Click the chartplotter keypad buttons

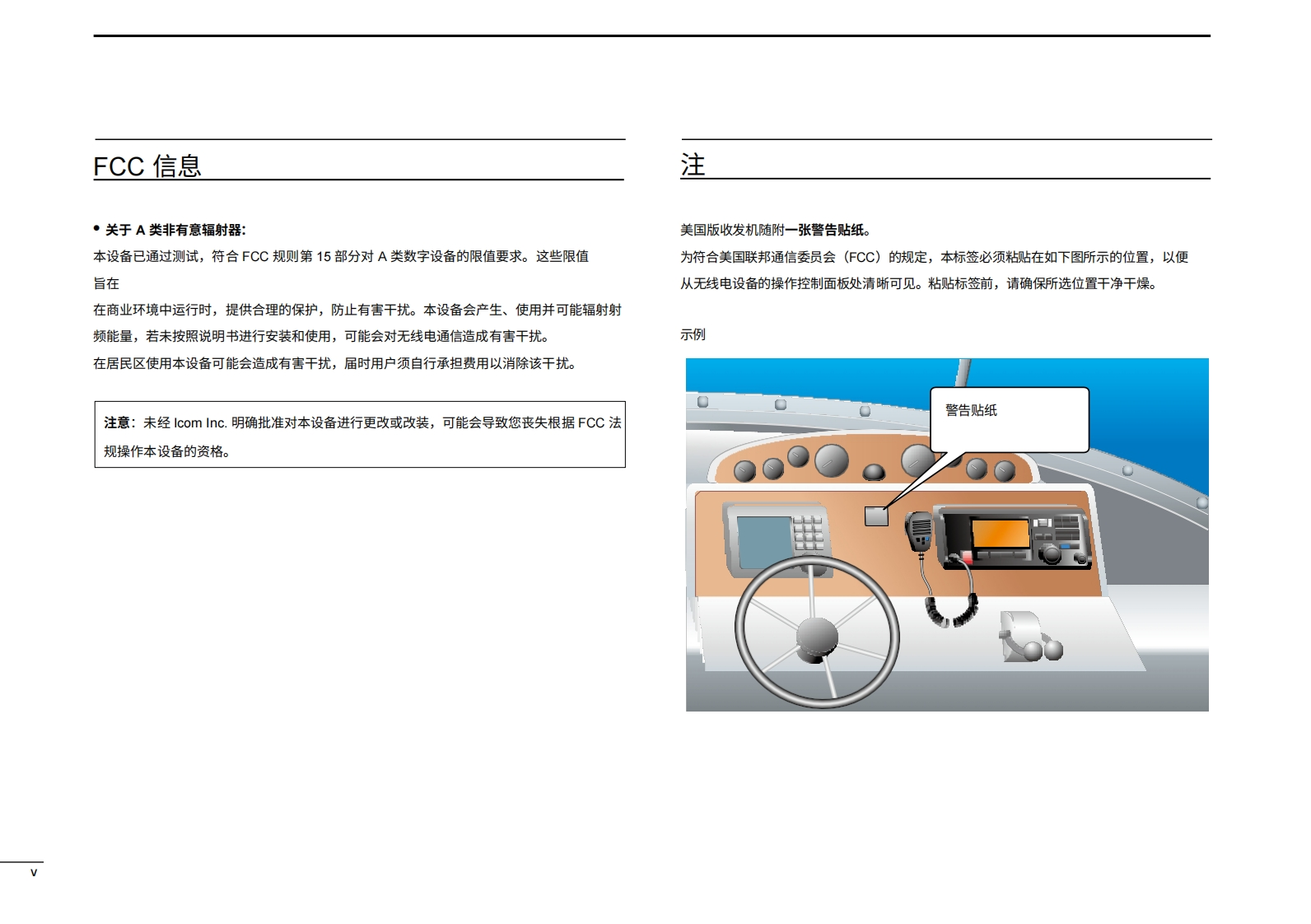tap(808, 534)
